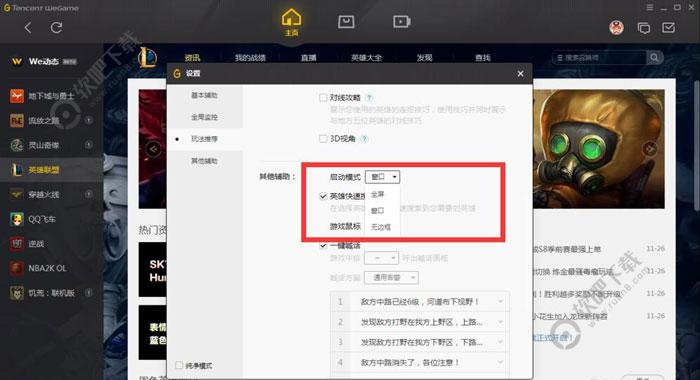The height and width of the screenshot is (380, 700).
Task: Toggle the 纯净模式 checkbox
Action: [x=179, y=365]
